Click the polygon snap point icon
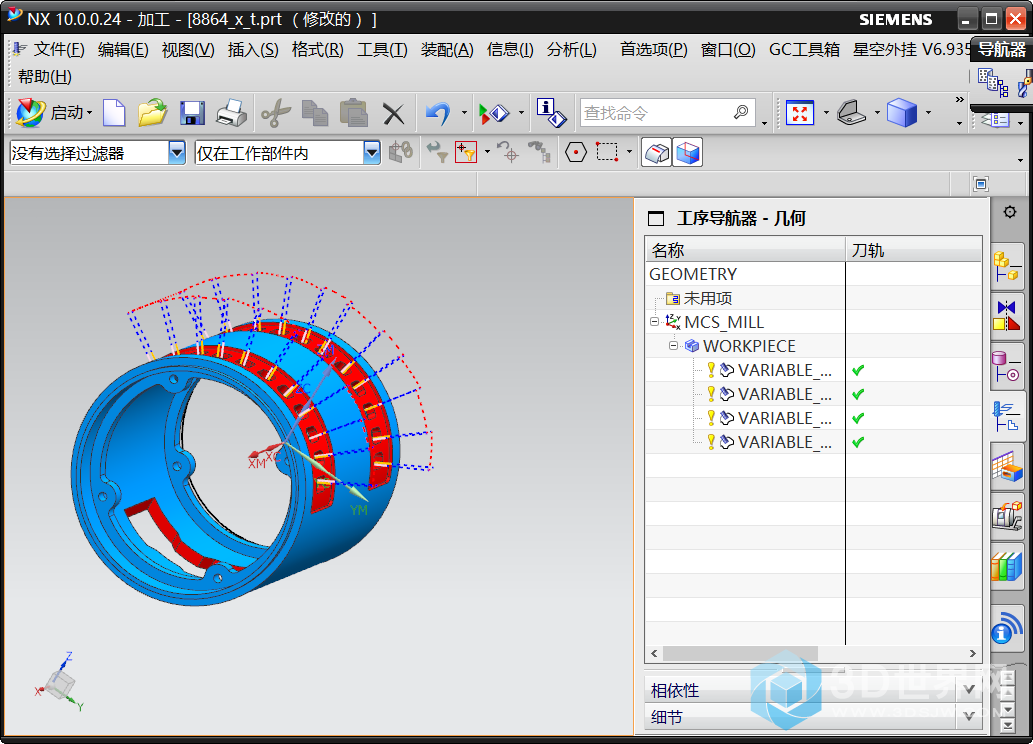The width and height of the screenshot is (1033, 744). (576, 153)
